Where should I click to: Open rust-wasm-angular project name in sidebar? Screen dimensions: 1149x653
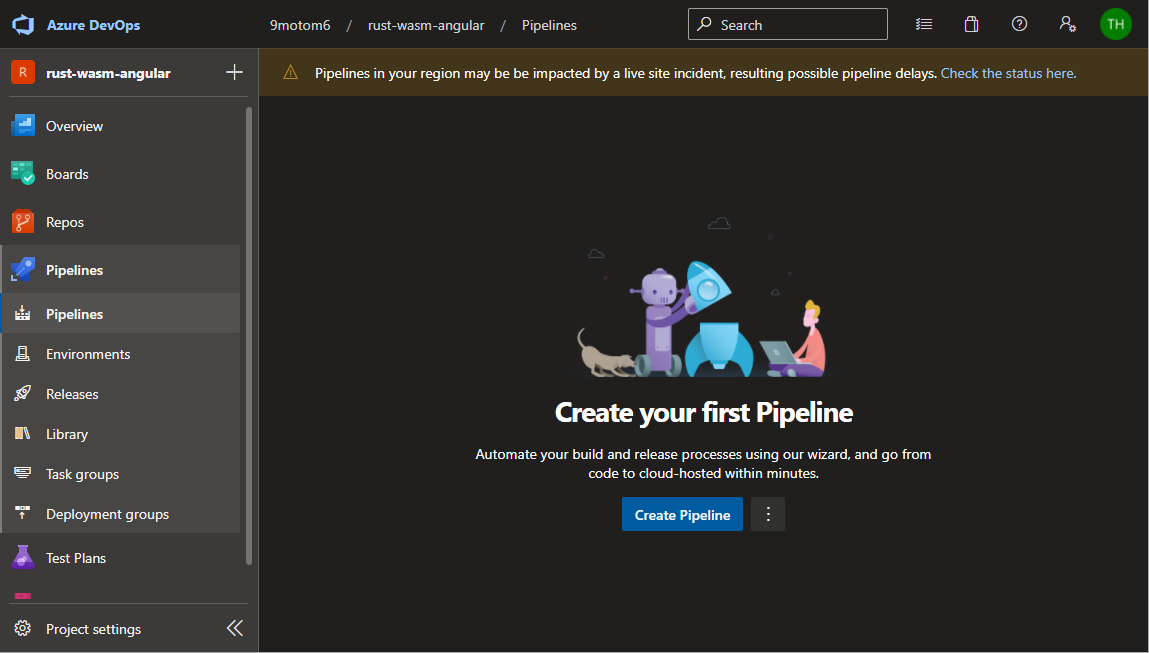point(108,73)
